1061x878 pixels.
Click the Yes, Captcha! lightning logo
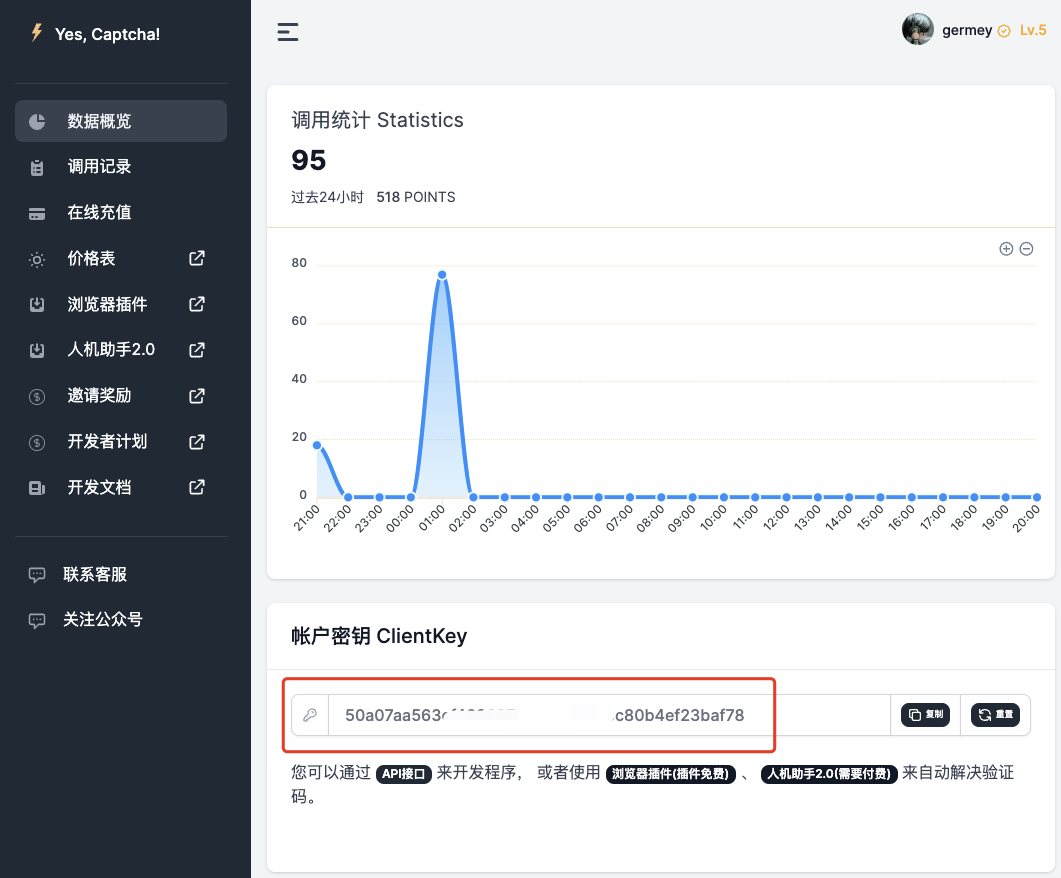(37, 33)
